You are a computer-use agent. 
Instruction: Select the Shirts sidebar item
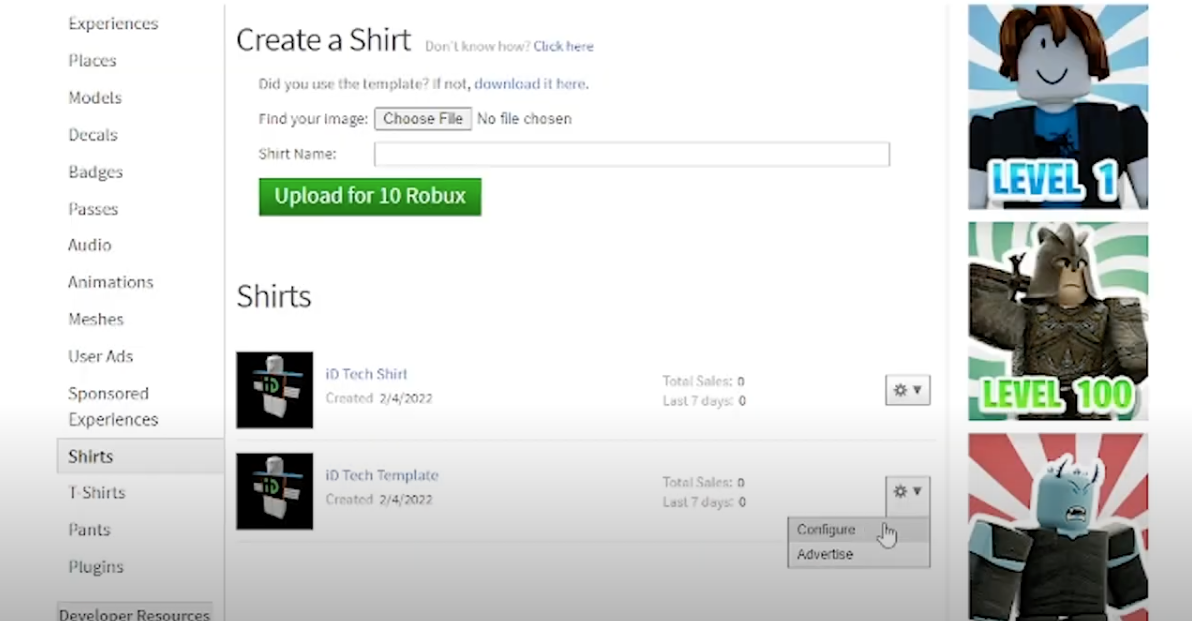[x=90, y=456]
